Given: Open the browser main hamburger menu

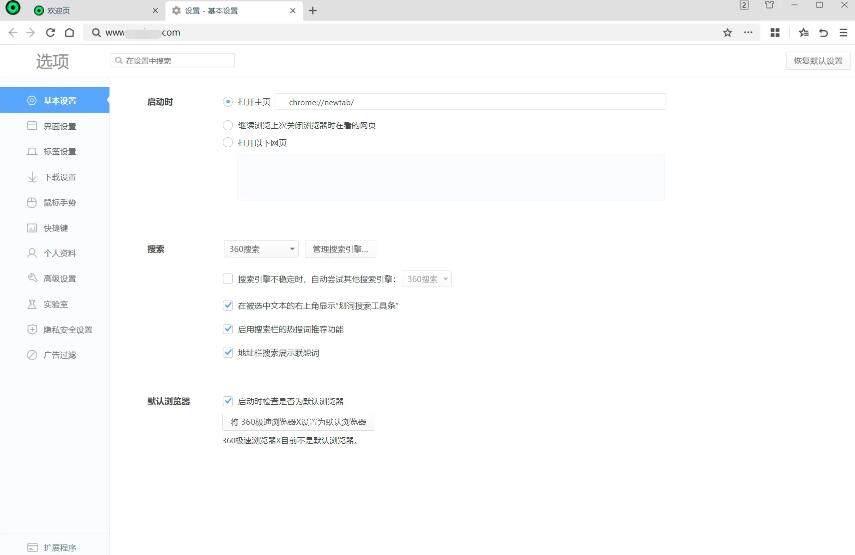Looking at the screenshot, I should pos(843,33).
